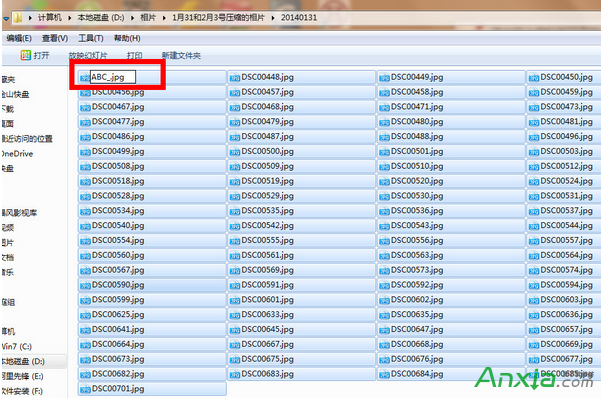
Task: Open the 工具(T) menu
Action: pos(91,38)
